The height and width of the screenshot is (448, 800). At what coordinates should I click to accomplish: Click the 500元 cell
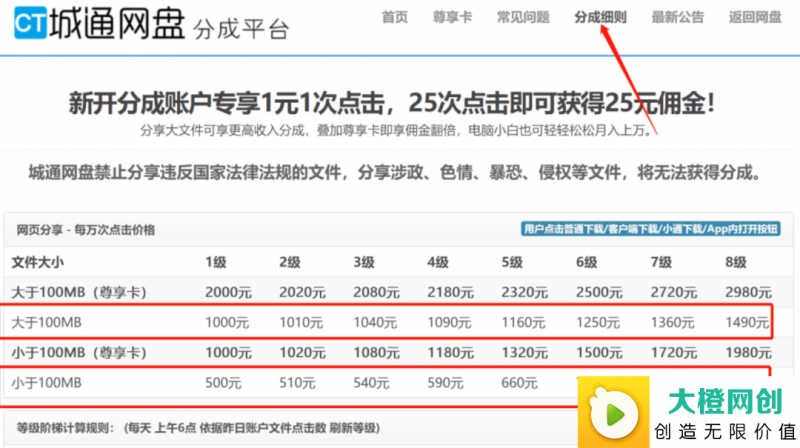pos(223,383)
